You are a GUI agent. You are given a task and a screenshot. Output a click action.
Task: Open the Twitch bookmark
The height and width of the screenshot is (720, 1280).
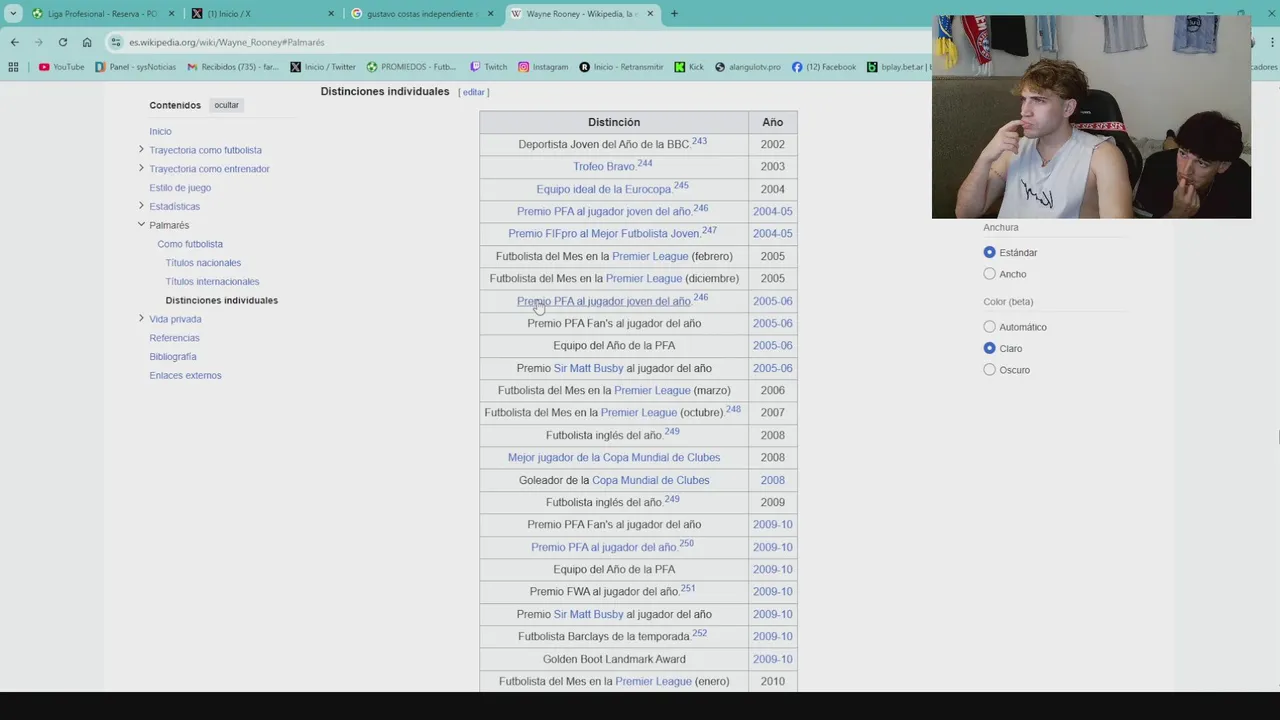[488, 67]
